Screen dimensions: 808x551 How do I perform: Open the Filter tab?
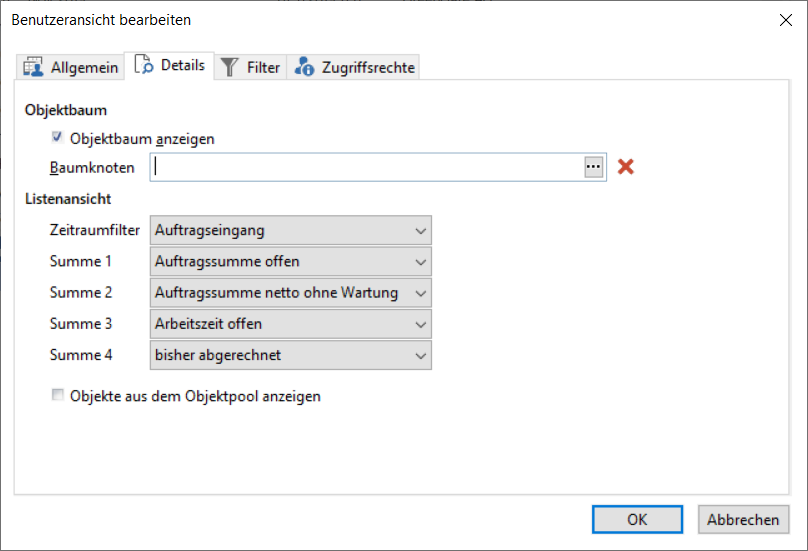[x=250, y=67]
